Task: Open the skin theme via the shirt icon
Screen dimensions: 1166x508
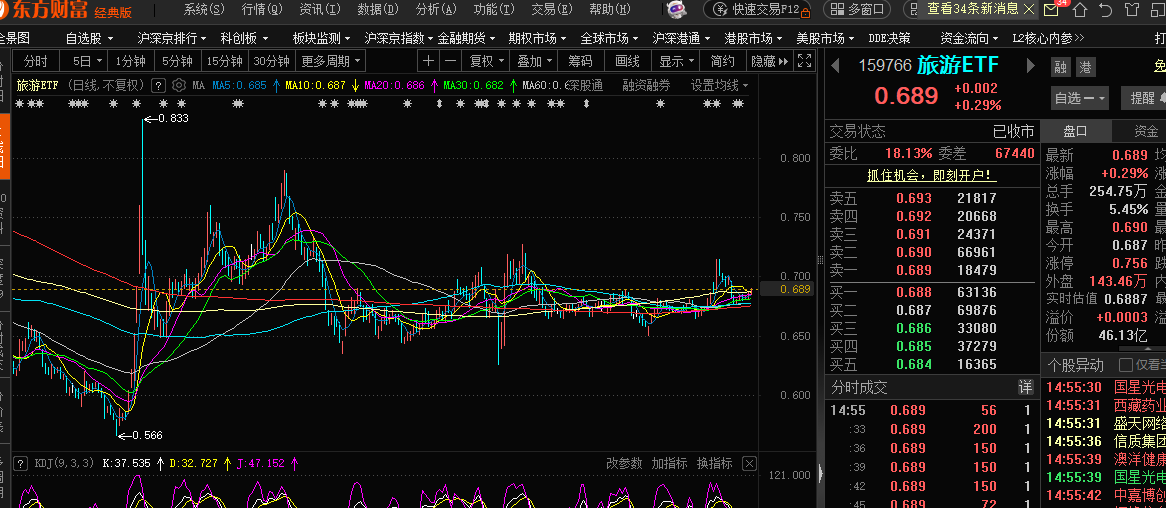Action: [1133, 10]
